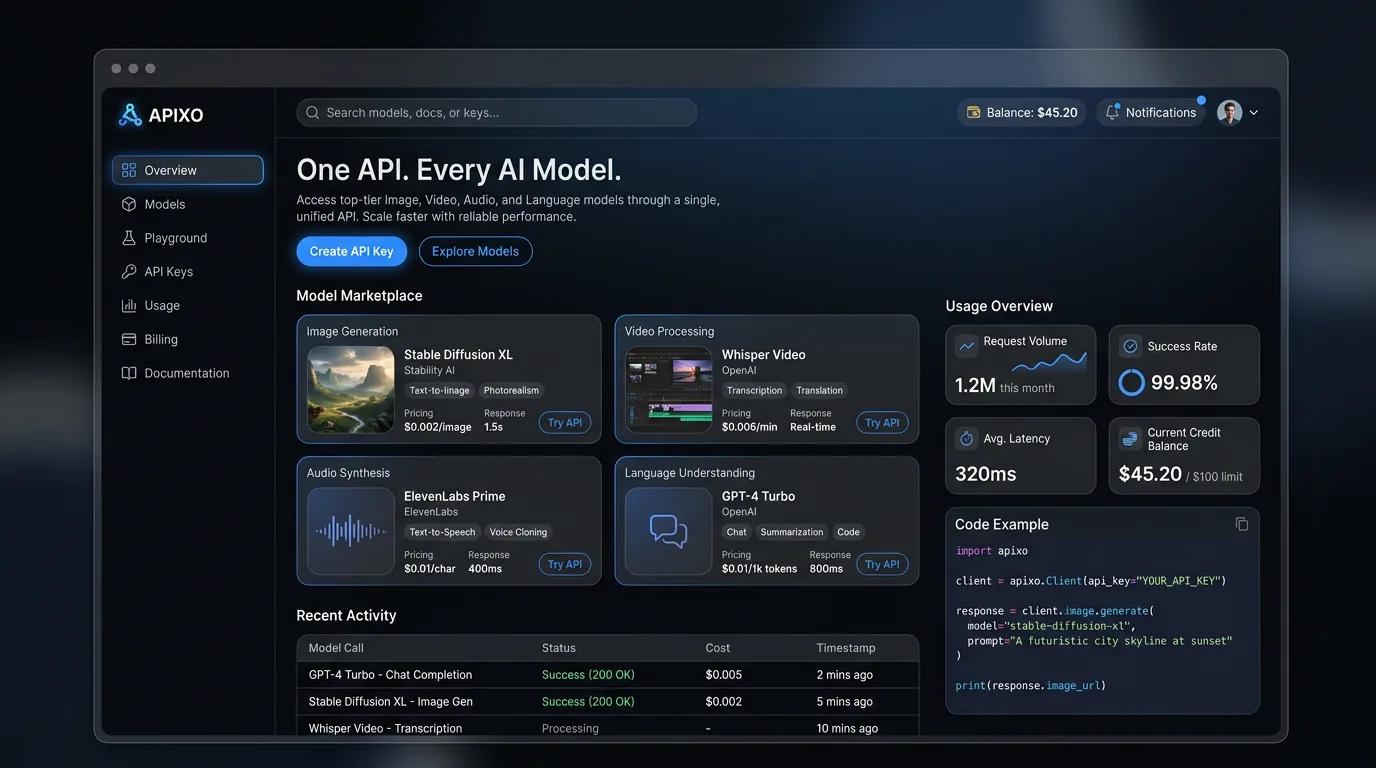Image resolution: width=1376 pixels, height=768 pixels.
Task: Select the Voice Cloning tag
Action: coord(518,532)
